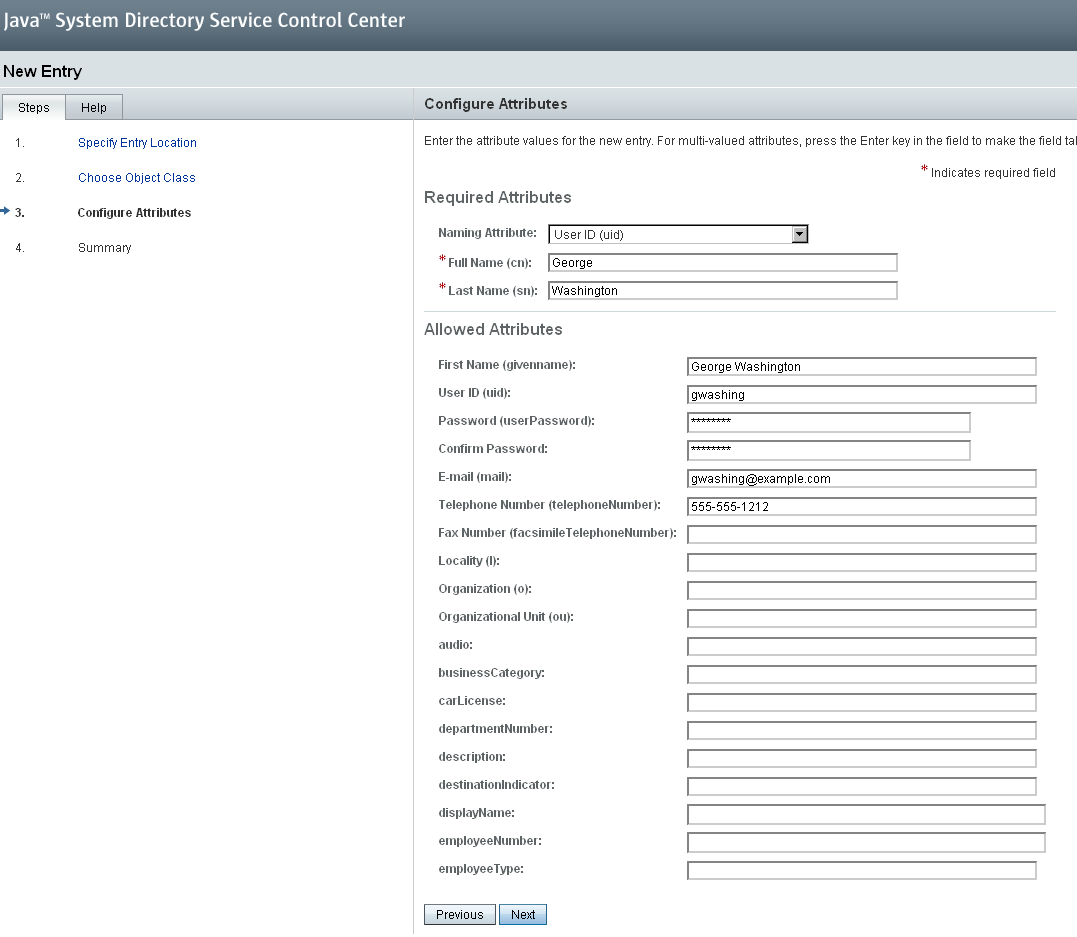Click the Fax Number field
This screenshot has width=1077, height=937.
click(861, 534)
